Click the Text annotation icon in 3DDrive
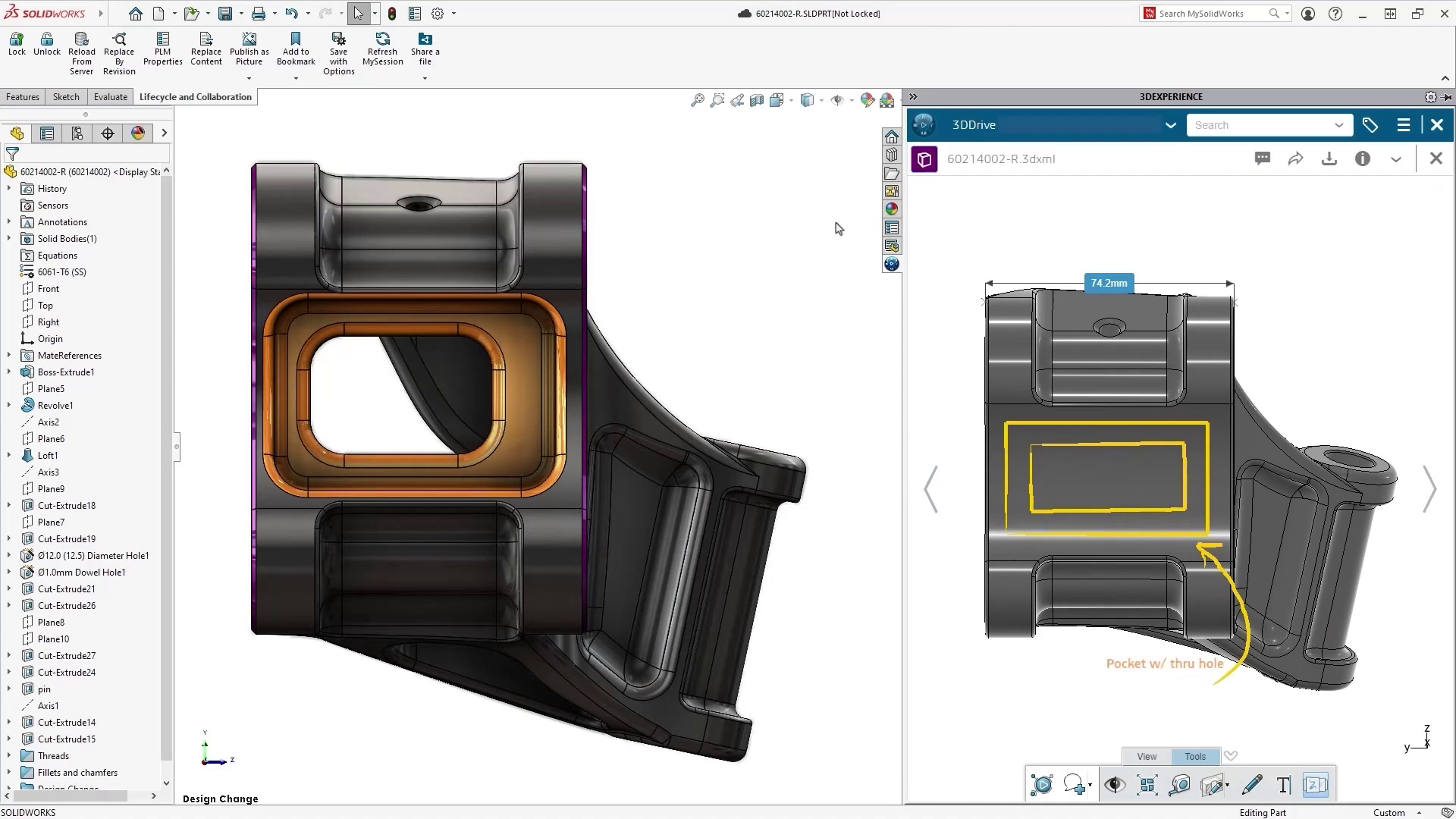1456x819 pixels. pos(1284,785)
